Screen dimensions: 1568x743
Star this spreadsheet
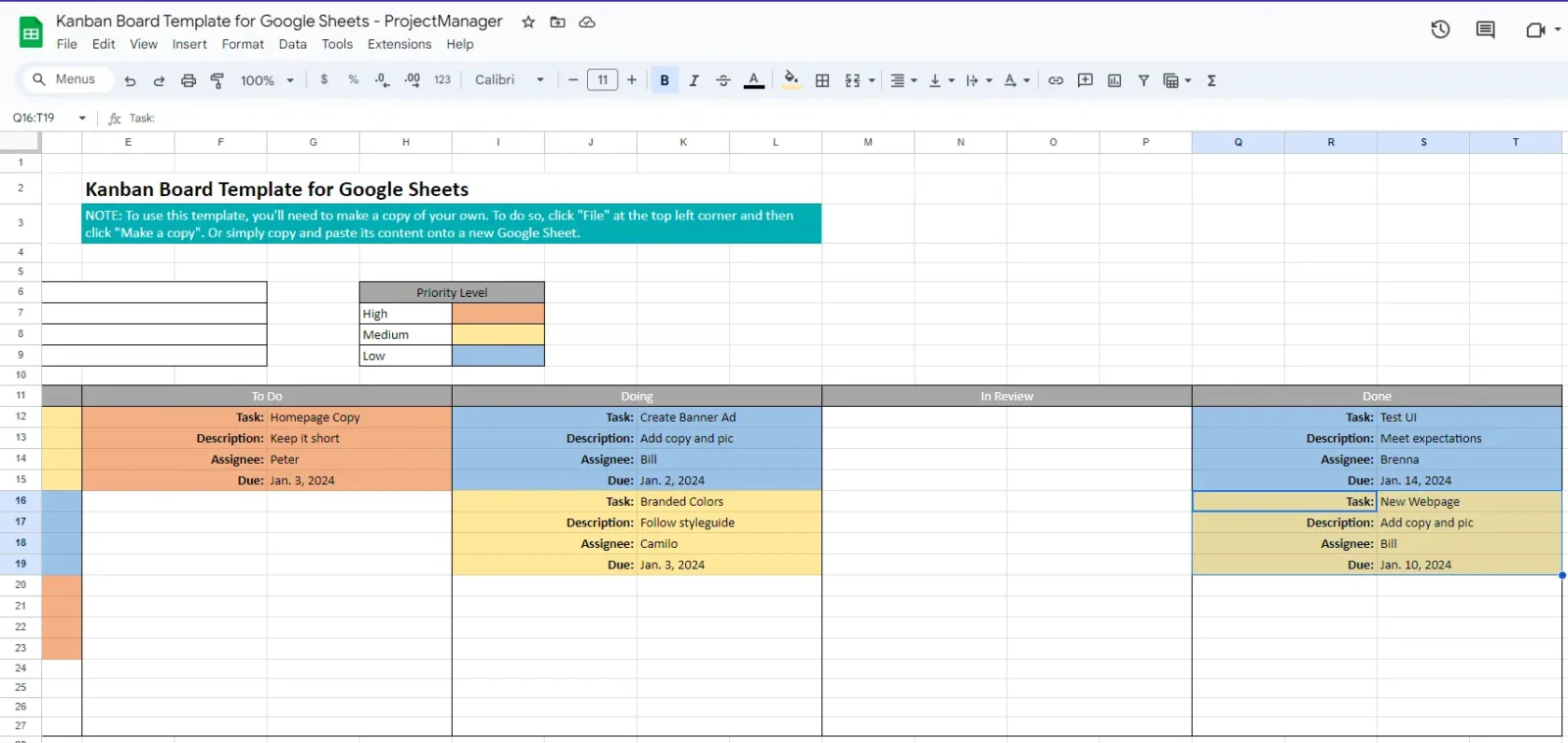(x=528, y=22)
